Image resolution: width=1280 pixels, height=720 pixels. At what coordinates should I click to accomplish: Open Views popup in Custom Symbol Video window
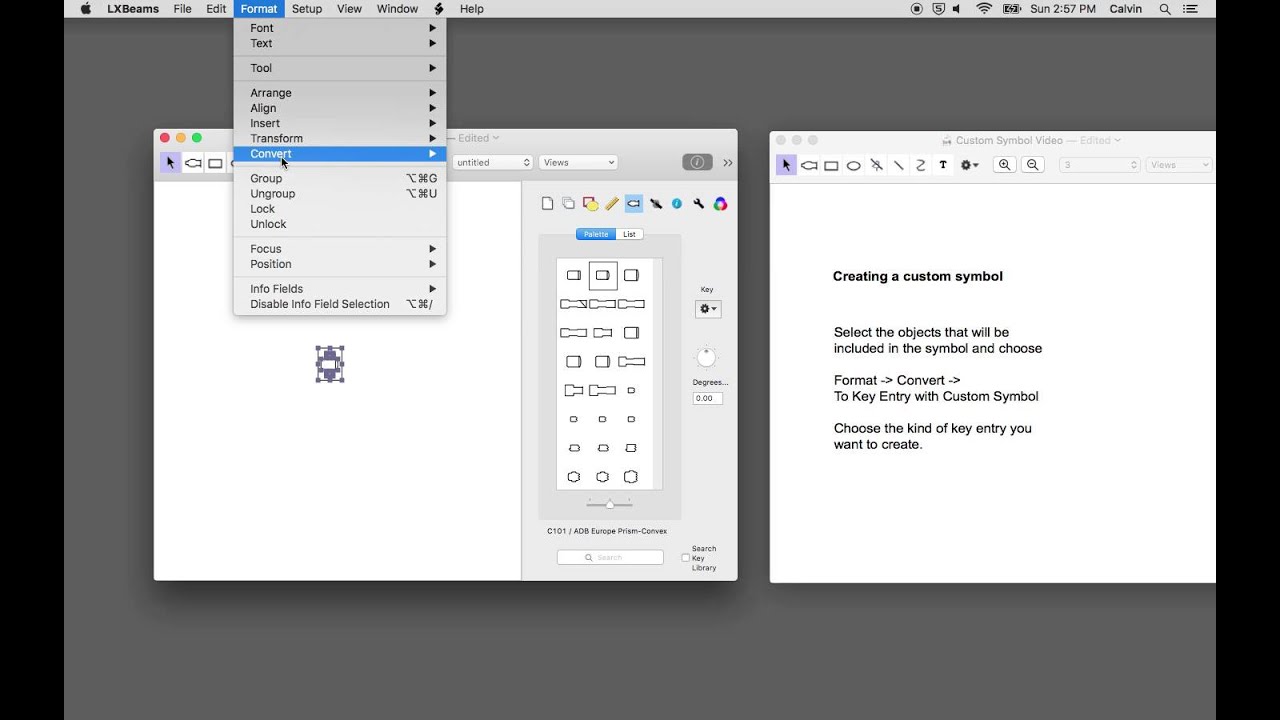point(1179,165)
